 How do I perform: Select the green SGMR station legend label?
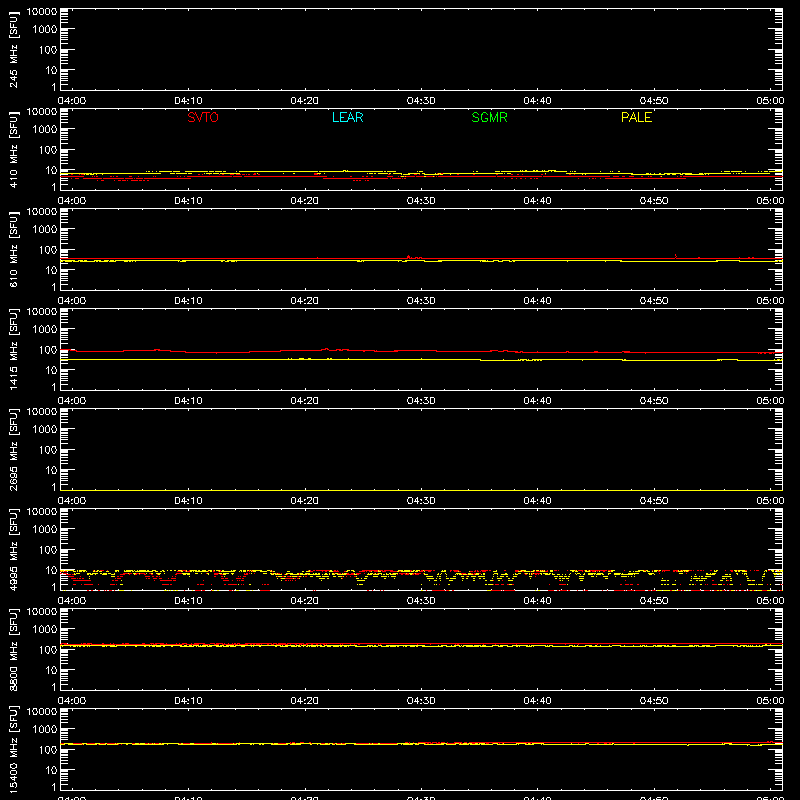(489, 117)
